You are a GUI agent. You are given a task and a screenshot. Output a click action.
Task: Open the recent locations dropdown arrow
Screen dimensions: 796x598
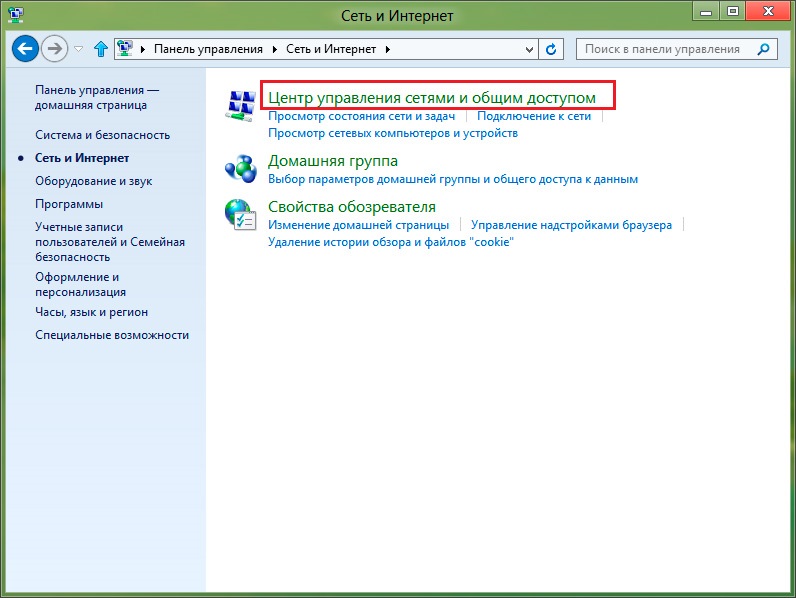(78, 49)
